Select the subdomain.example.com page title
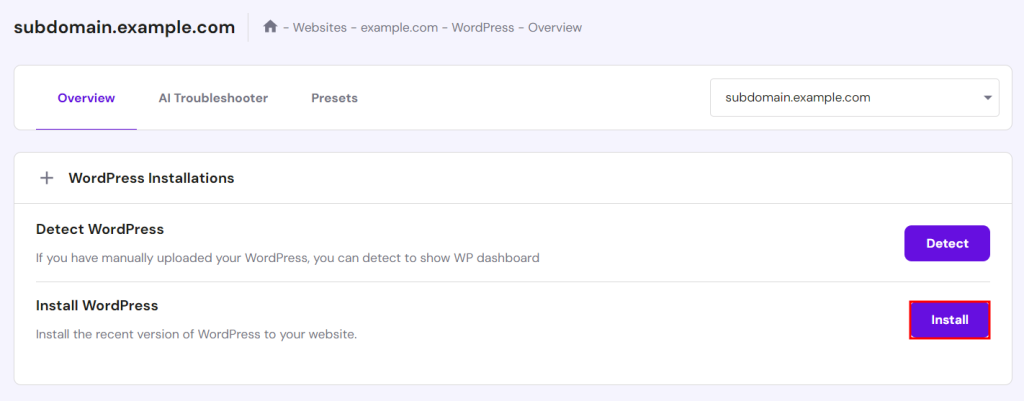This screenshot has width=1024, height=401. tap(124, 27)
